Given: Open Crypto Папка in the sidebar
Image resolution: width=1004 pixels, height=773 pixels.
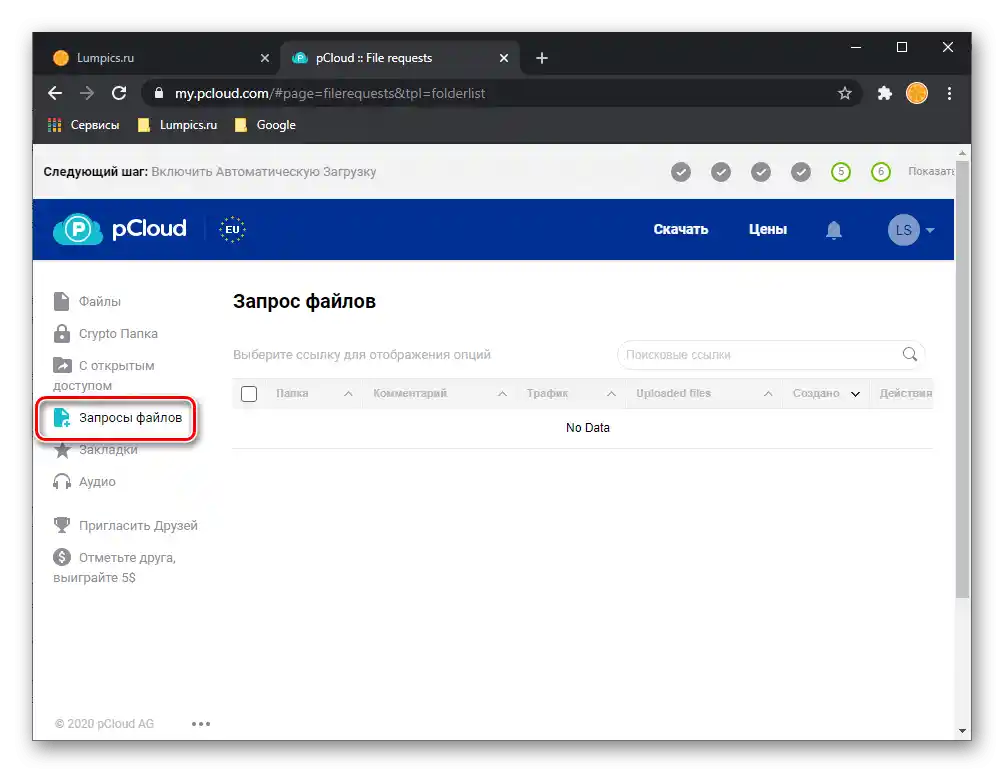Looking at the screenshot, I should (x=106, y=334).
